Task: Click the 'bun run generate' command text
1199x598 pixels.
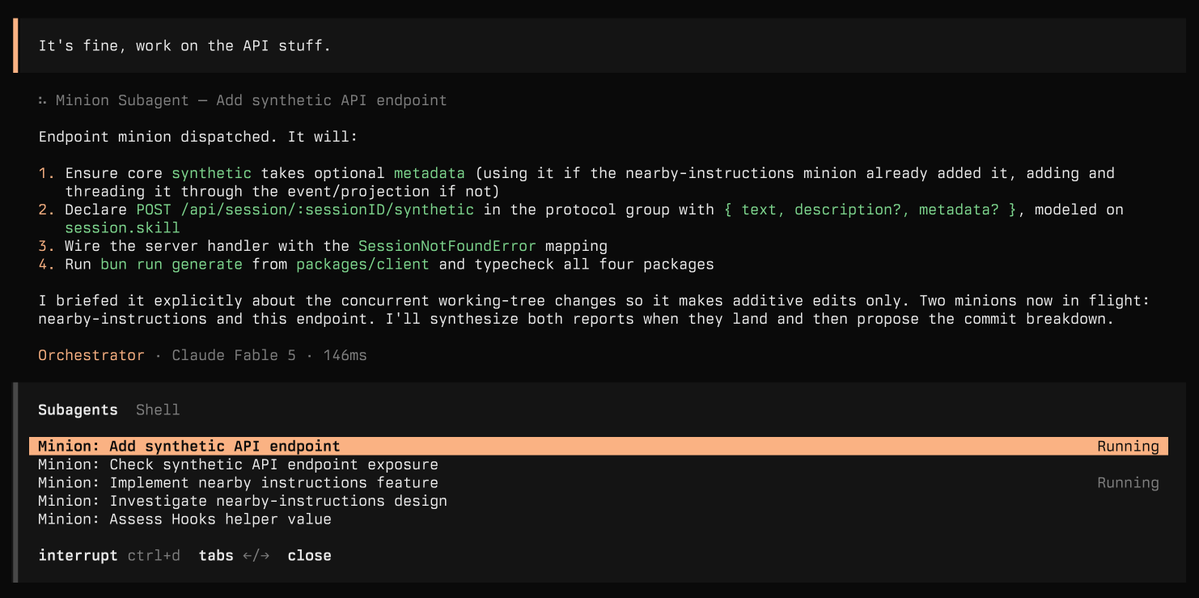Action: point(171,265)
